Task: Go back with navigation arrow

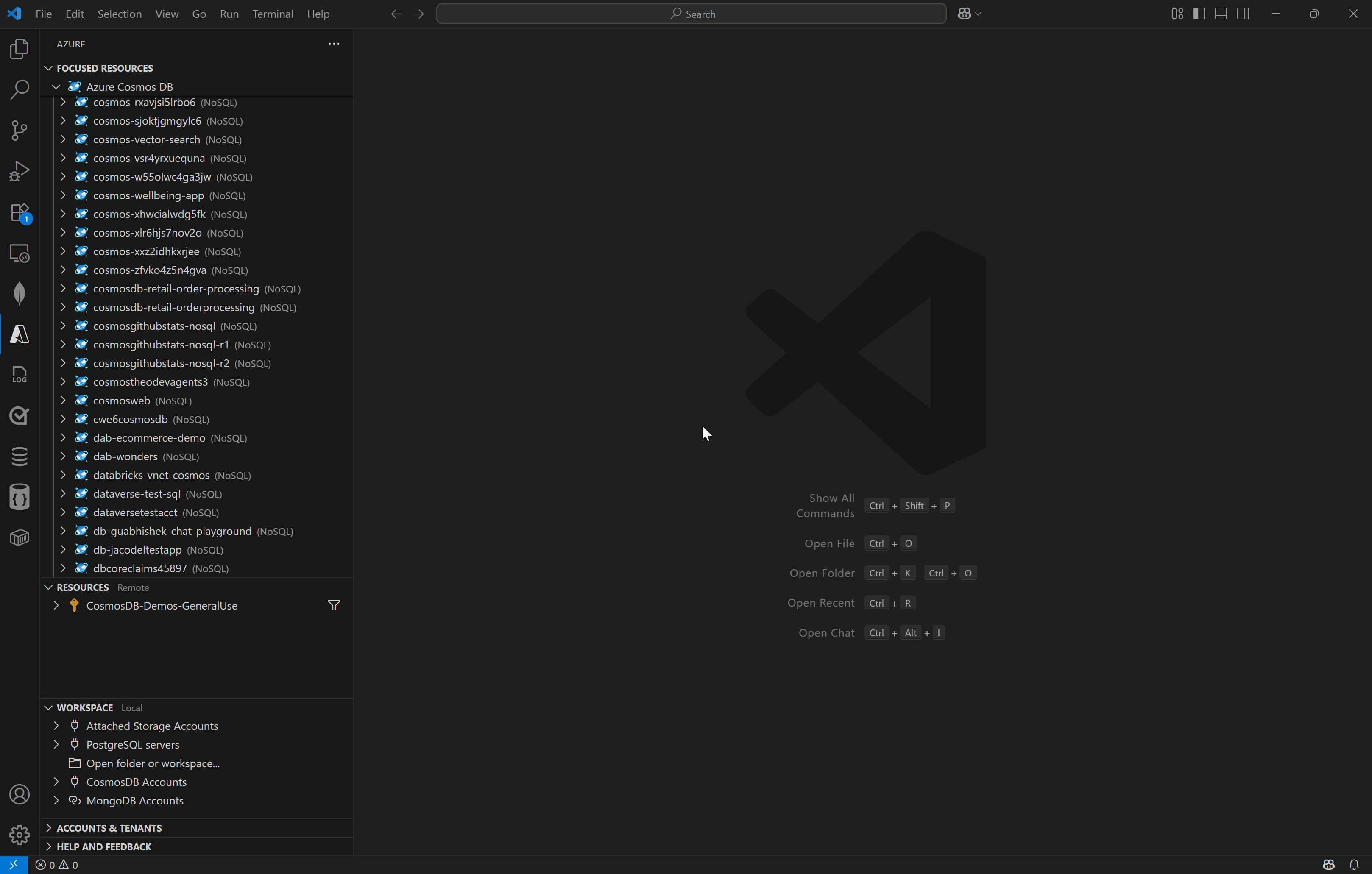Action: coord(396,14)
